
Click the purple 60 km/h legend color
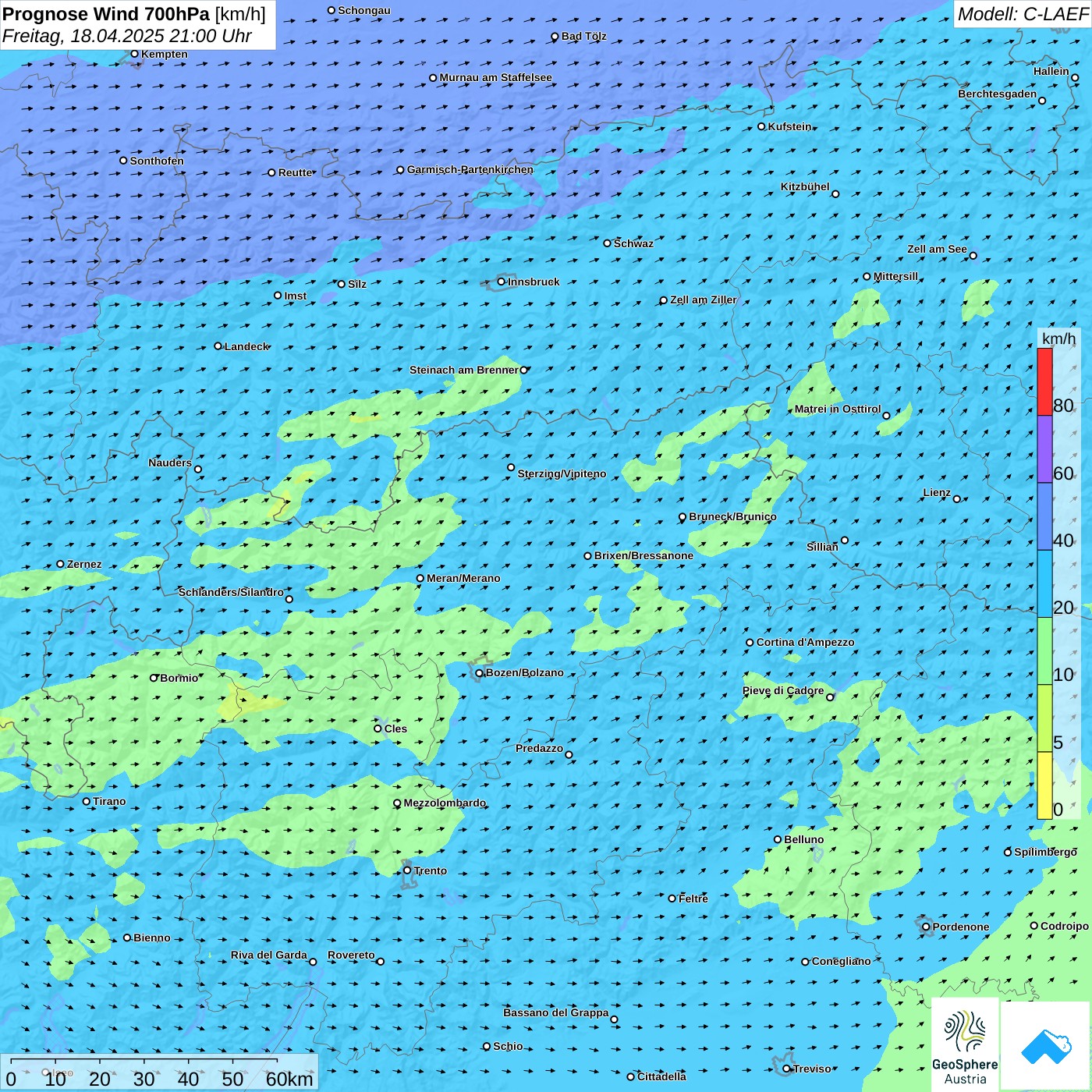point(1044,449)
